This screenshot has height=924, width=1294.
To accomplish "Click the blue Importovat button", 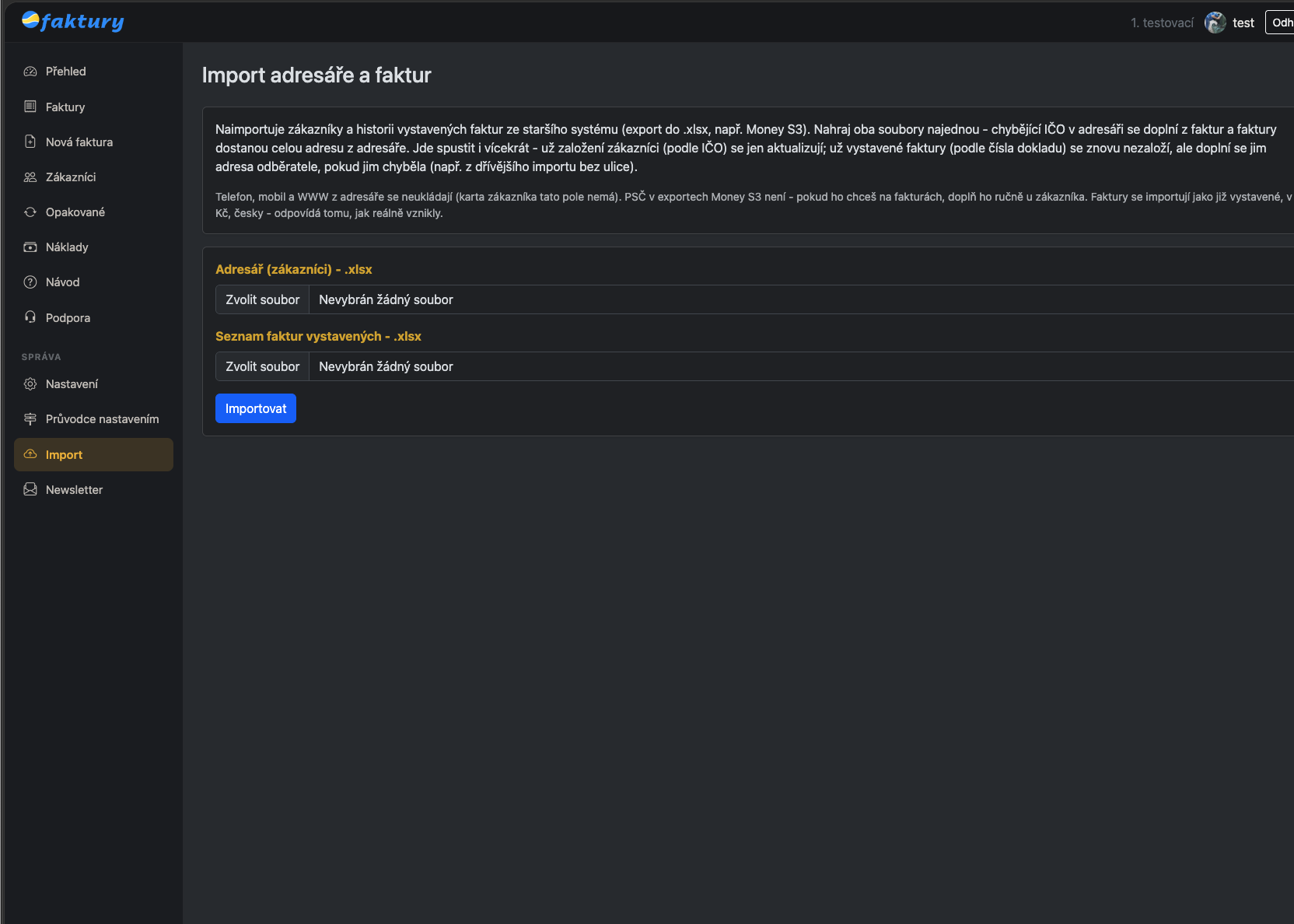I will click(256, 408).
